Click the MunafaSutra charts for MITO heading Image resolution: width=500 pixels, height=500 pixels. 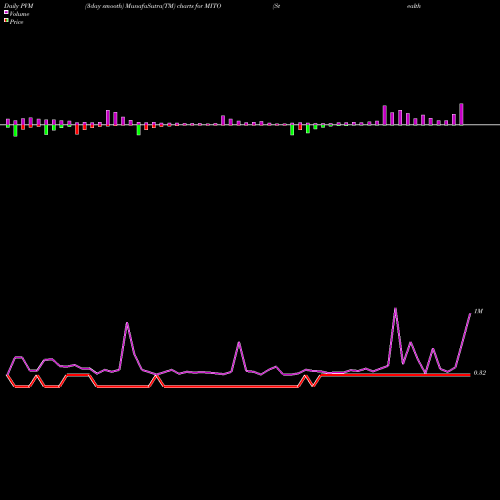pos(153,6)
